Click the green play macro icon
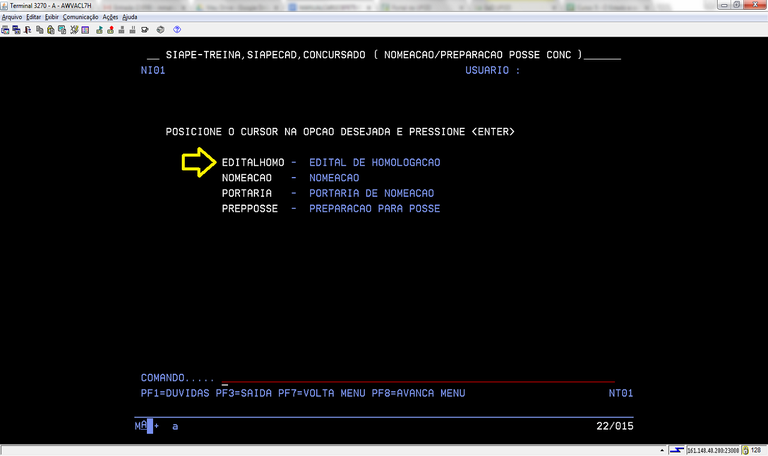Screen dimensions: 768x456 pyautogui.click(x=99, y=30)
